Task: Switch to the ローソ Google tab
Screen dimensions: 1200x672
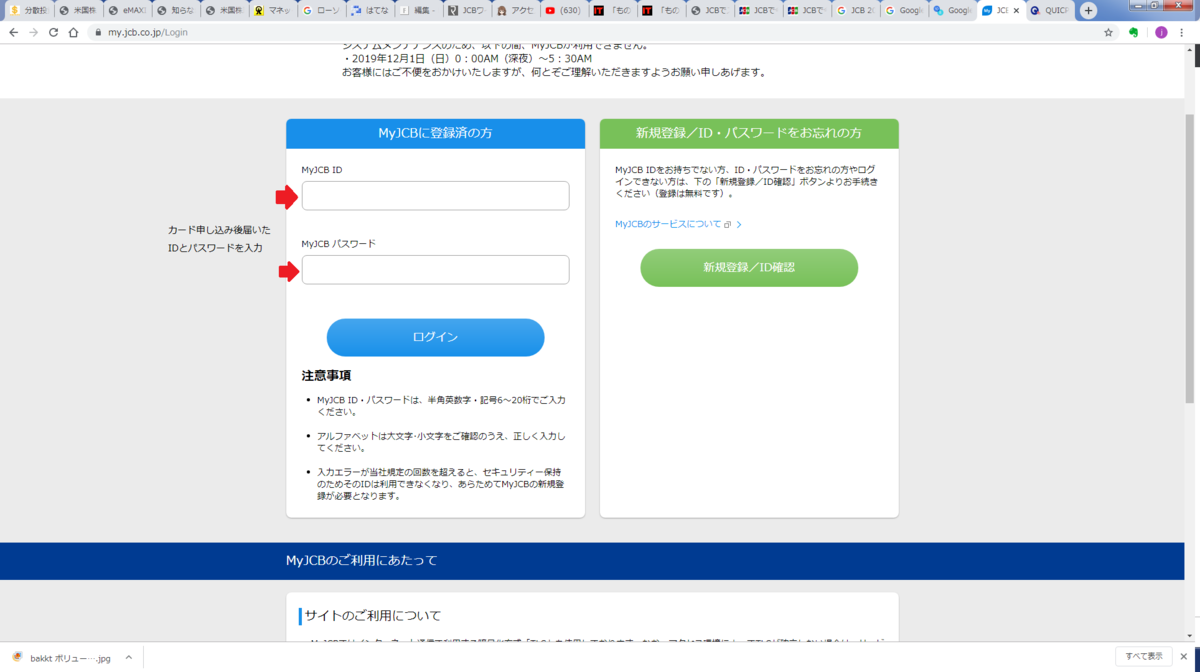Action: [x=322, y=11]
